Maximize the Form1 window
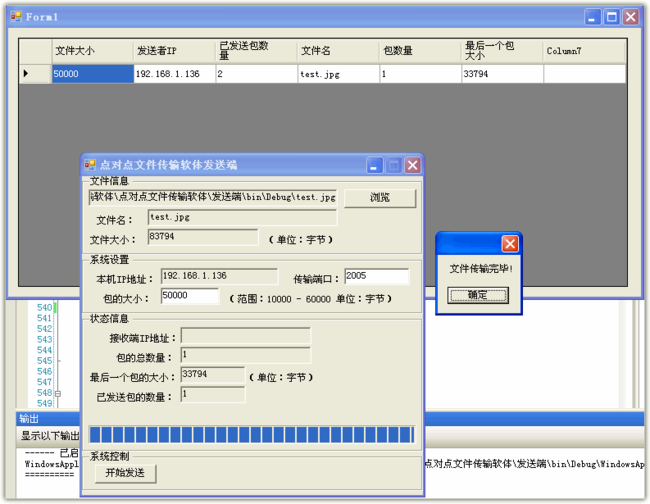650x504 pixels. (611, 17)
